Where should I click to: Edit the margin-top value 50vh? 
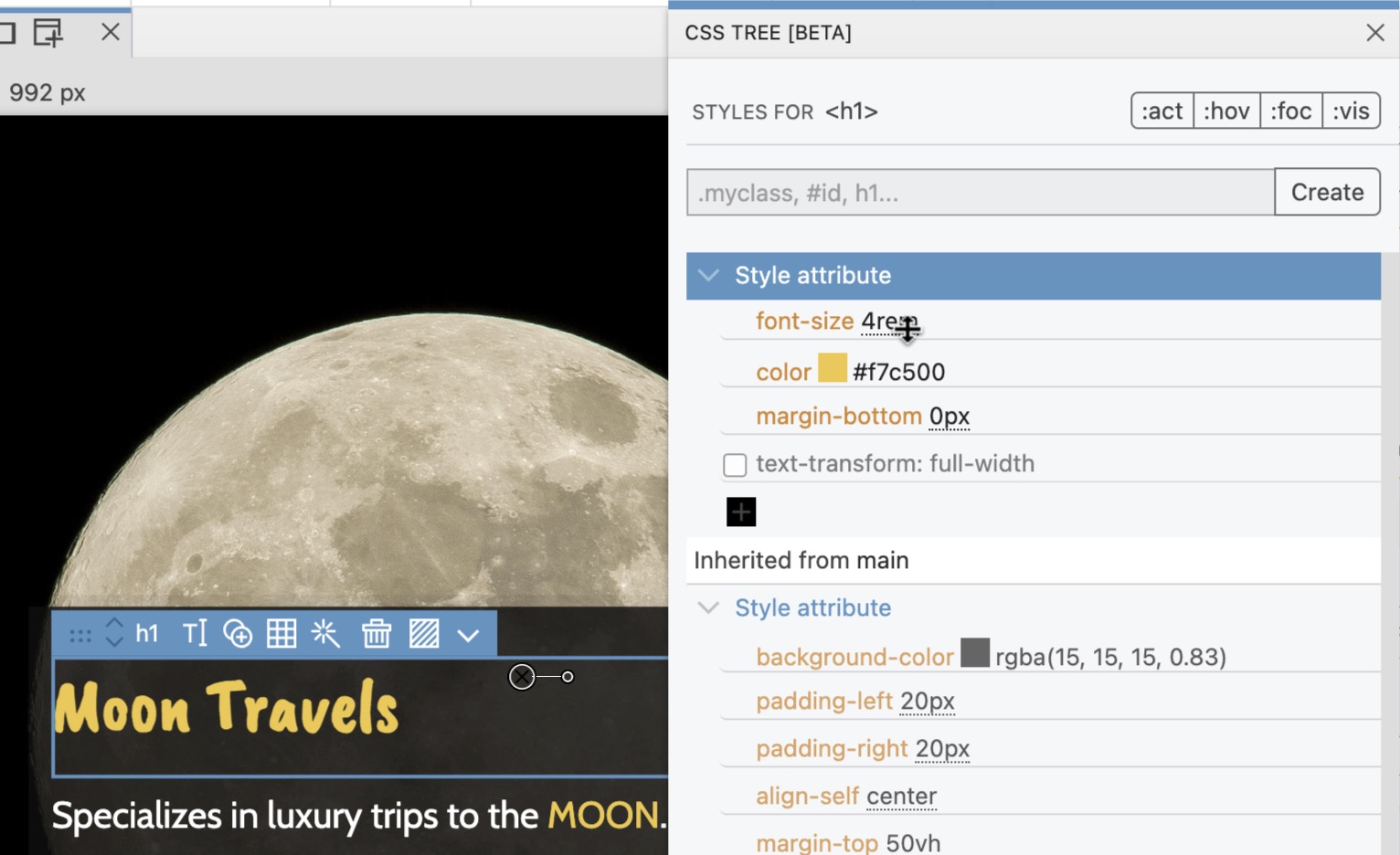[x=913, y=842]
